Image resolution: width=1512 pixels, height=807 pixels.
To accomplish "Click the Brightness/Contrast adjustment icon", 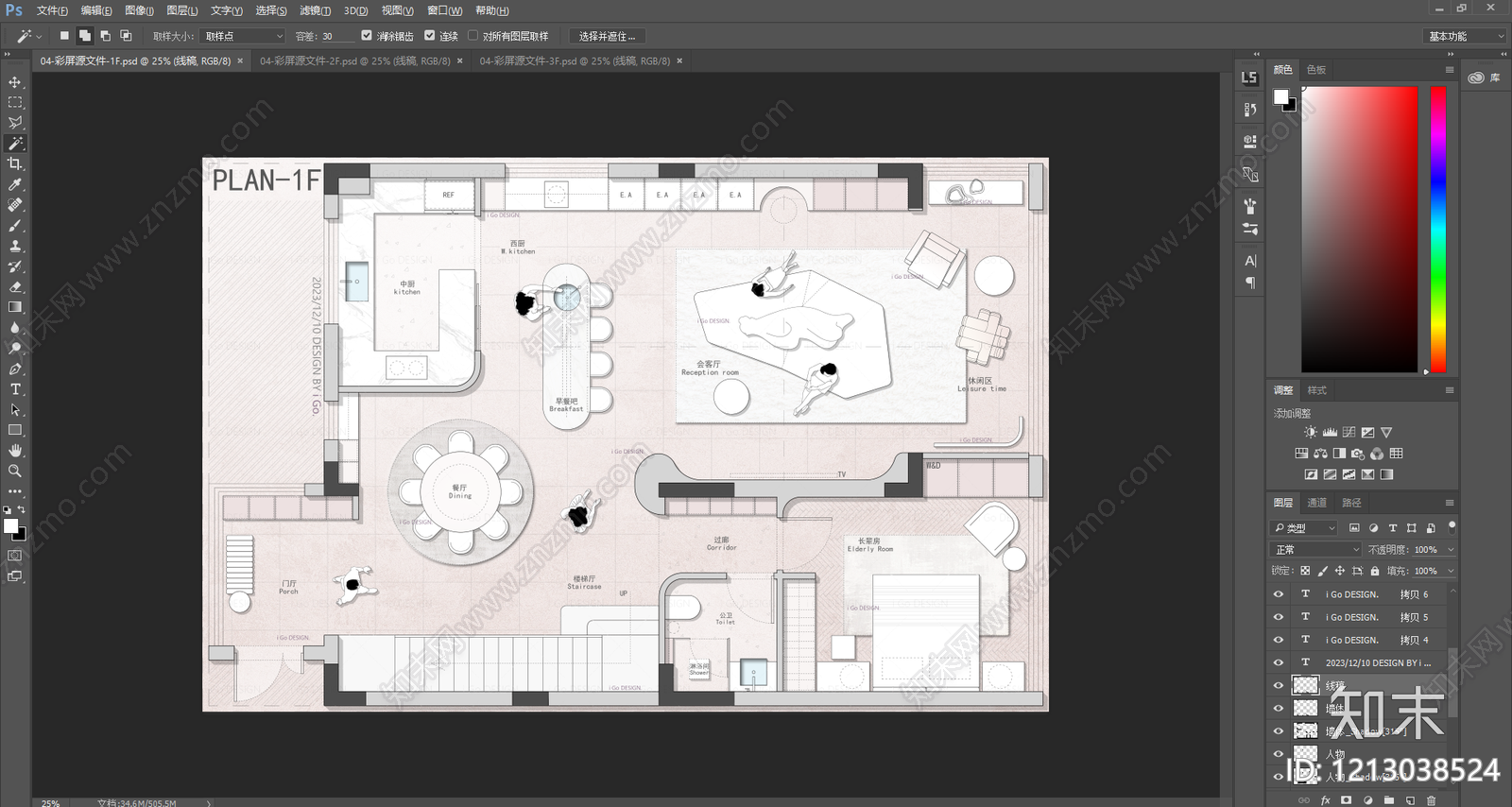I will (1311, 432).
